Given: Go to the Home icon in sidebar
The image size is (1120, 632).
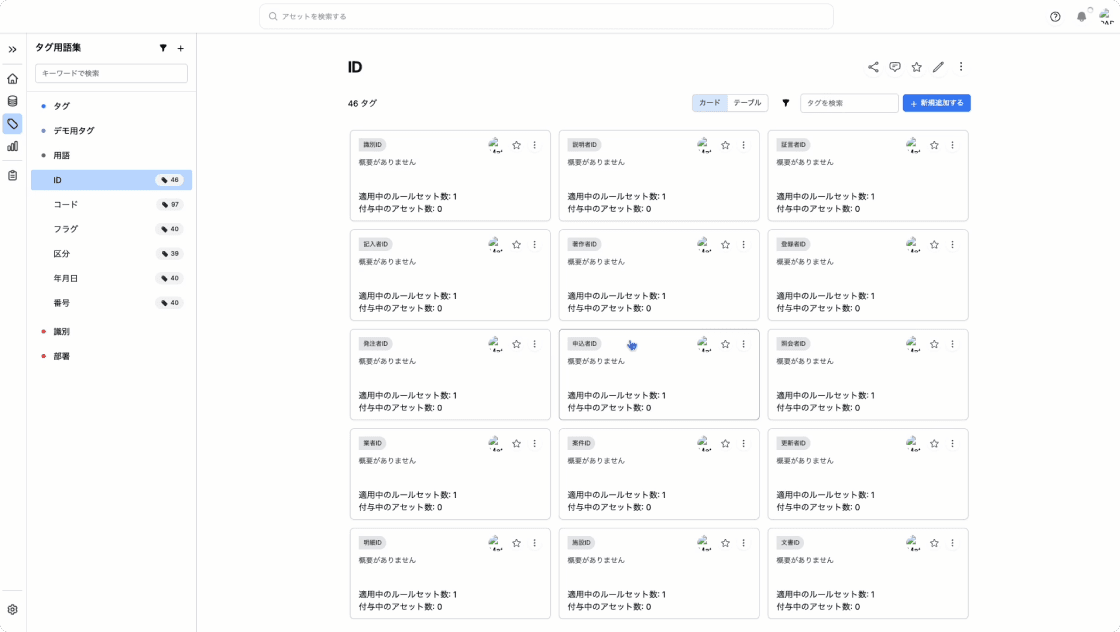Looking at the screenshot, I should click(12, 78).
